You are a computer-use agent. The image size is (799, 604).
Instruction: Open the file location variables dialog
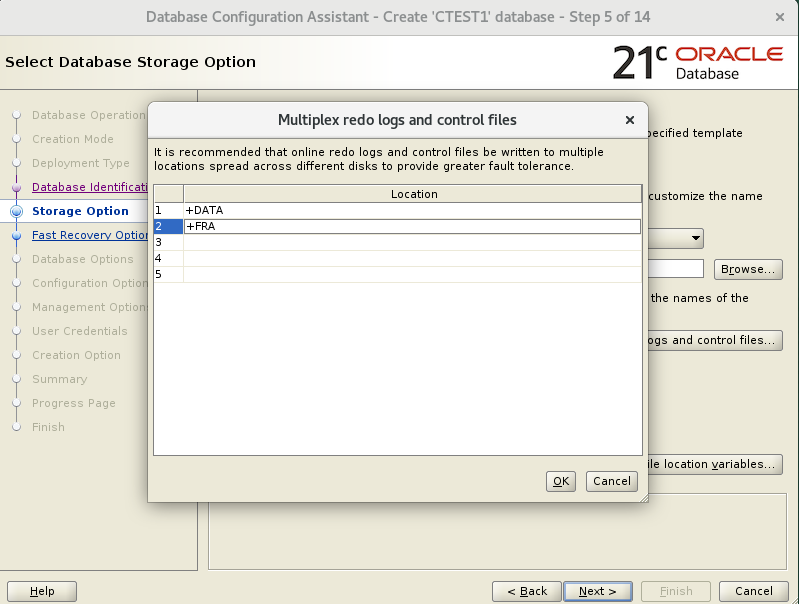pyautogui.click(x=714, y=464)
